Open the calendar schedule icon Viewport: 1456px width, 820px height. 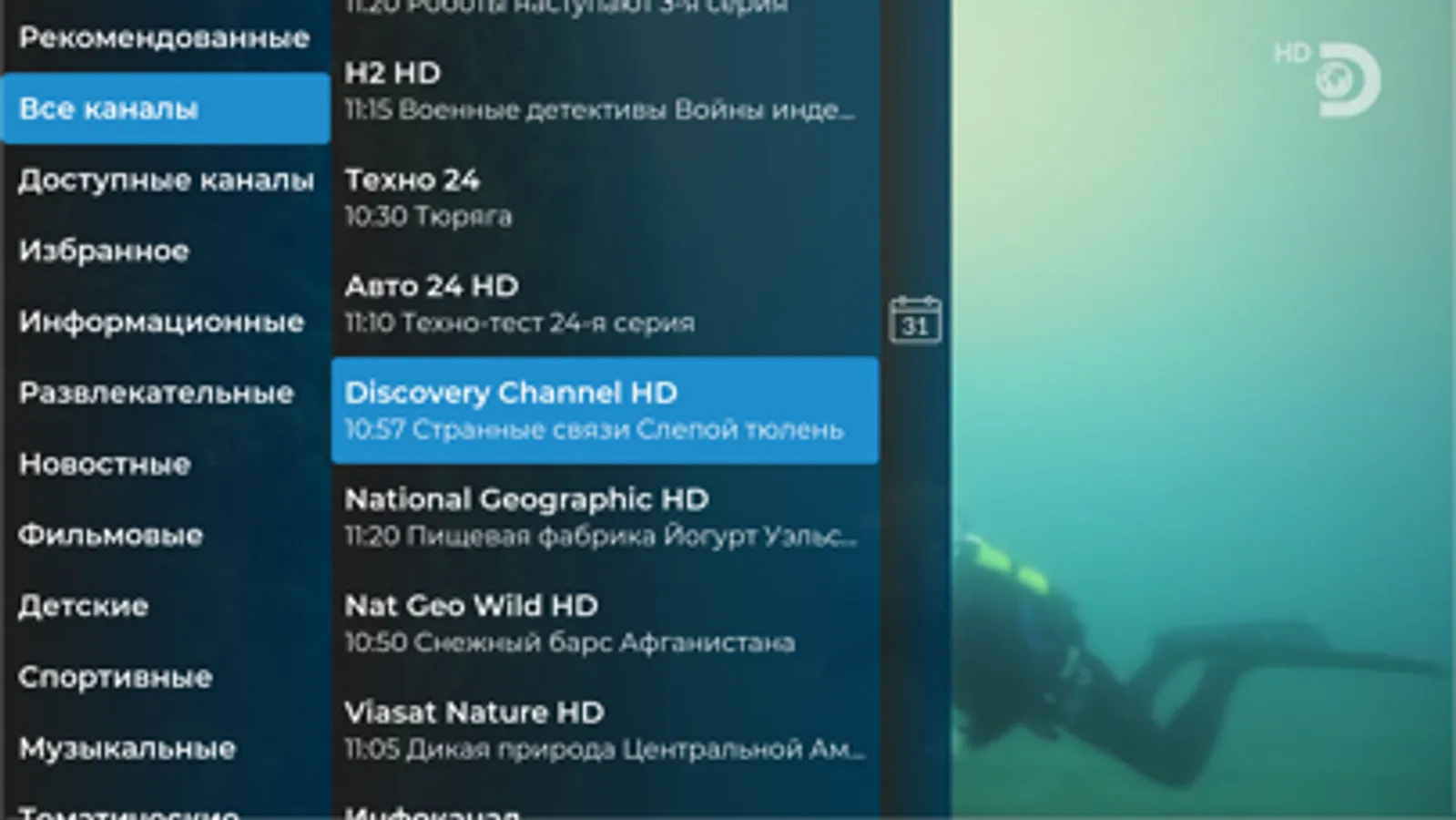[914, 319]
